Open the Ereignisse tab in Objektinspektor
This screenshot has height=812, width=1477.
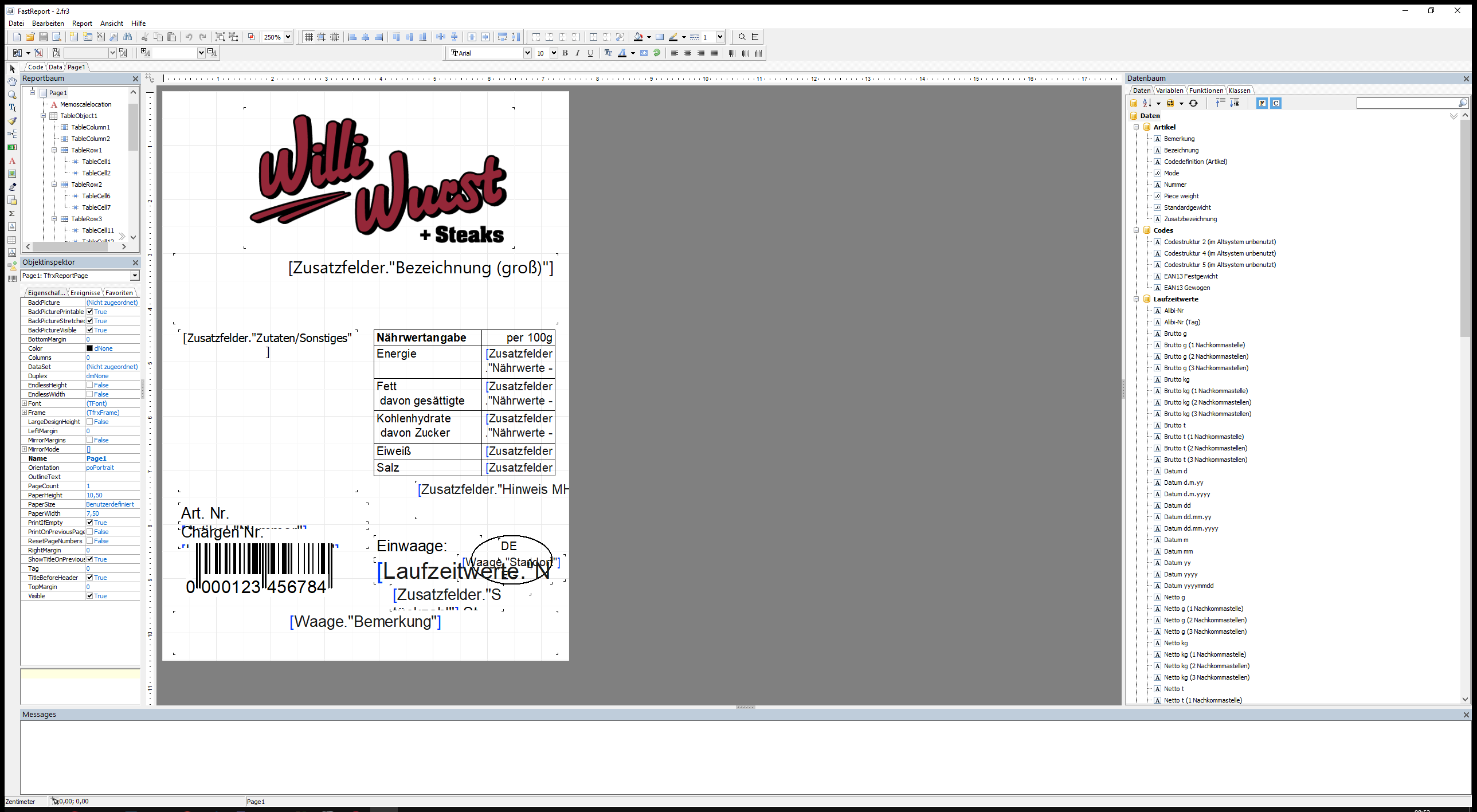(x=85, y=292)
